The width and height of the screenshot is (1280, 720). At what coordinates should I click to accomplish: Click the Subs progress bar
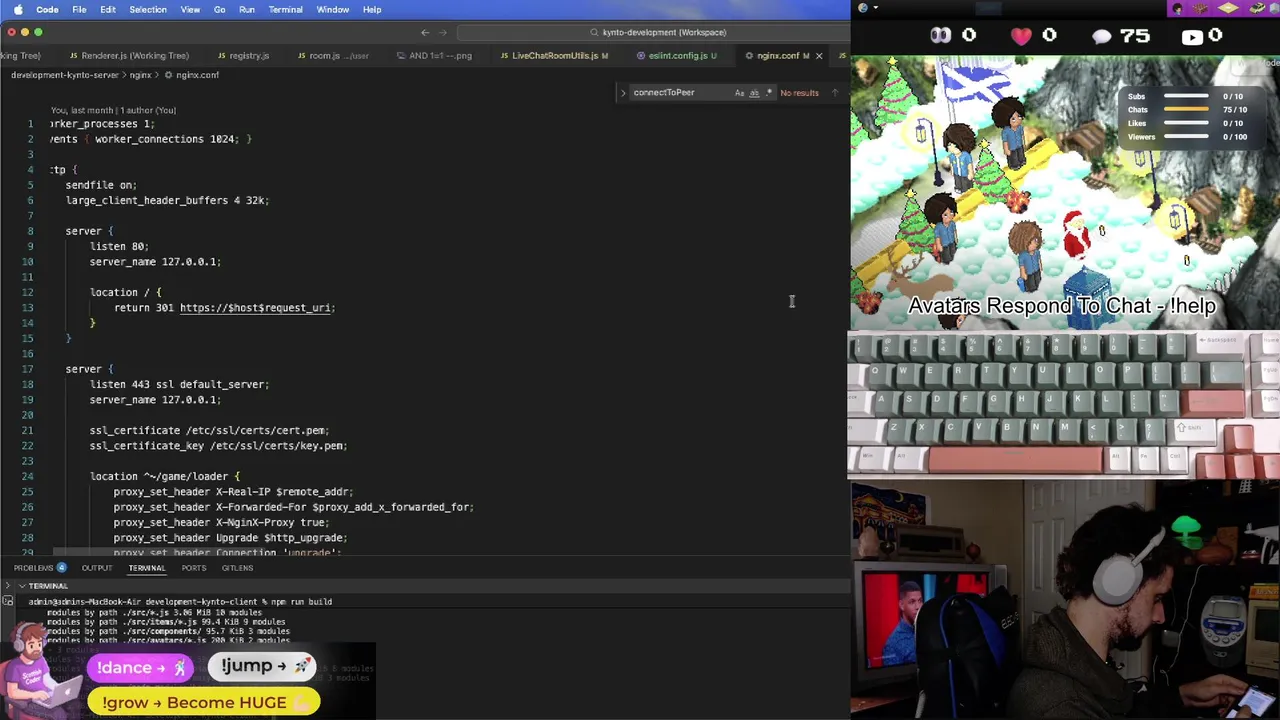click(1186, 97)
